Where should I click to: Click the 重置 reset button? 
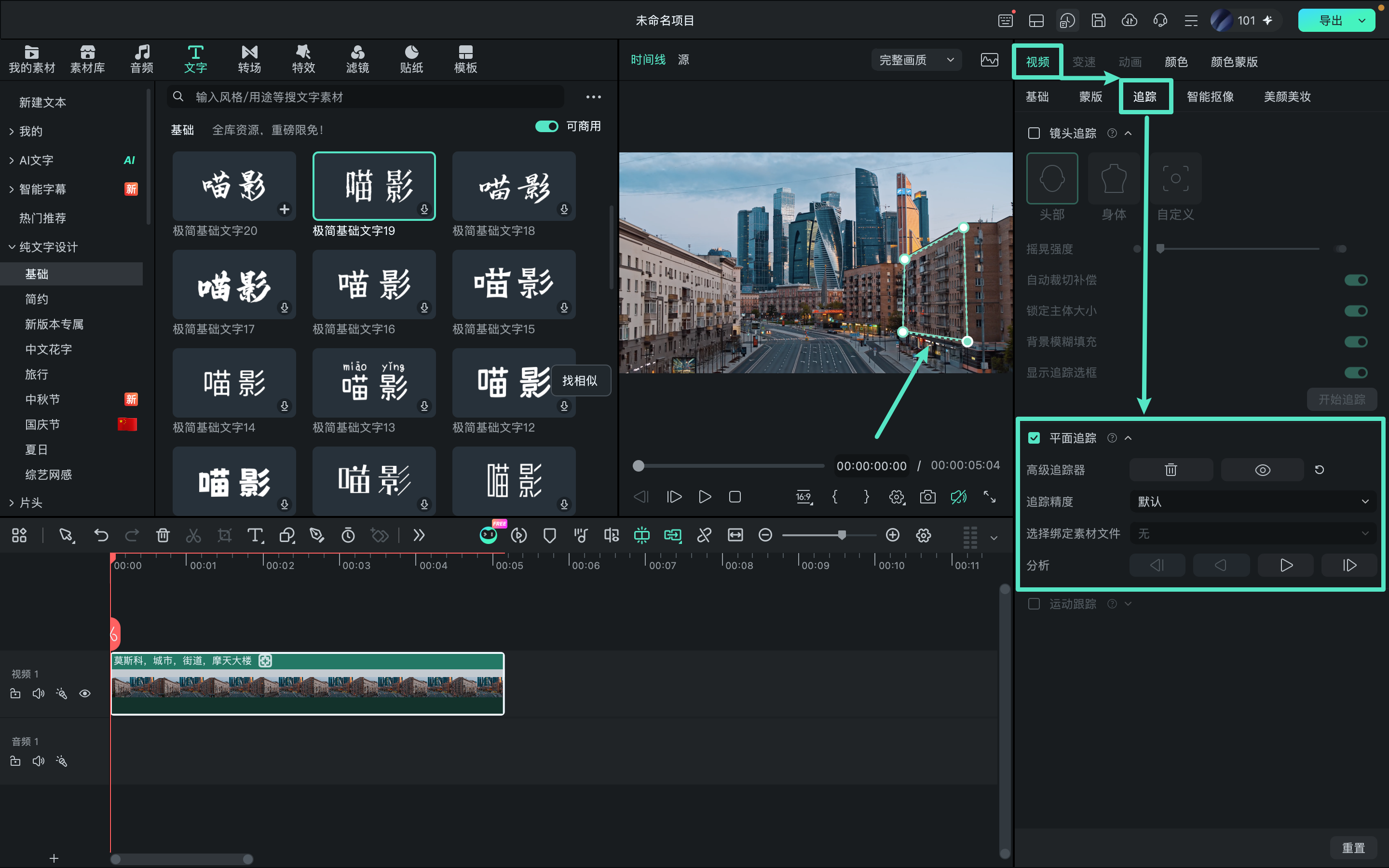tap(1353, 847)
